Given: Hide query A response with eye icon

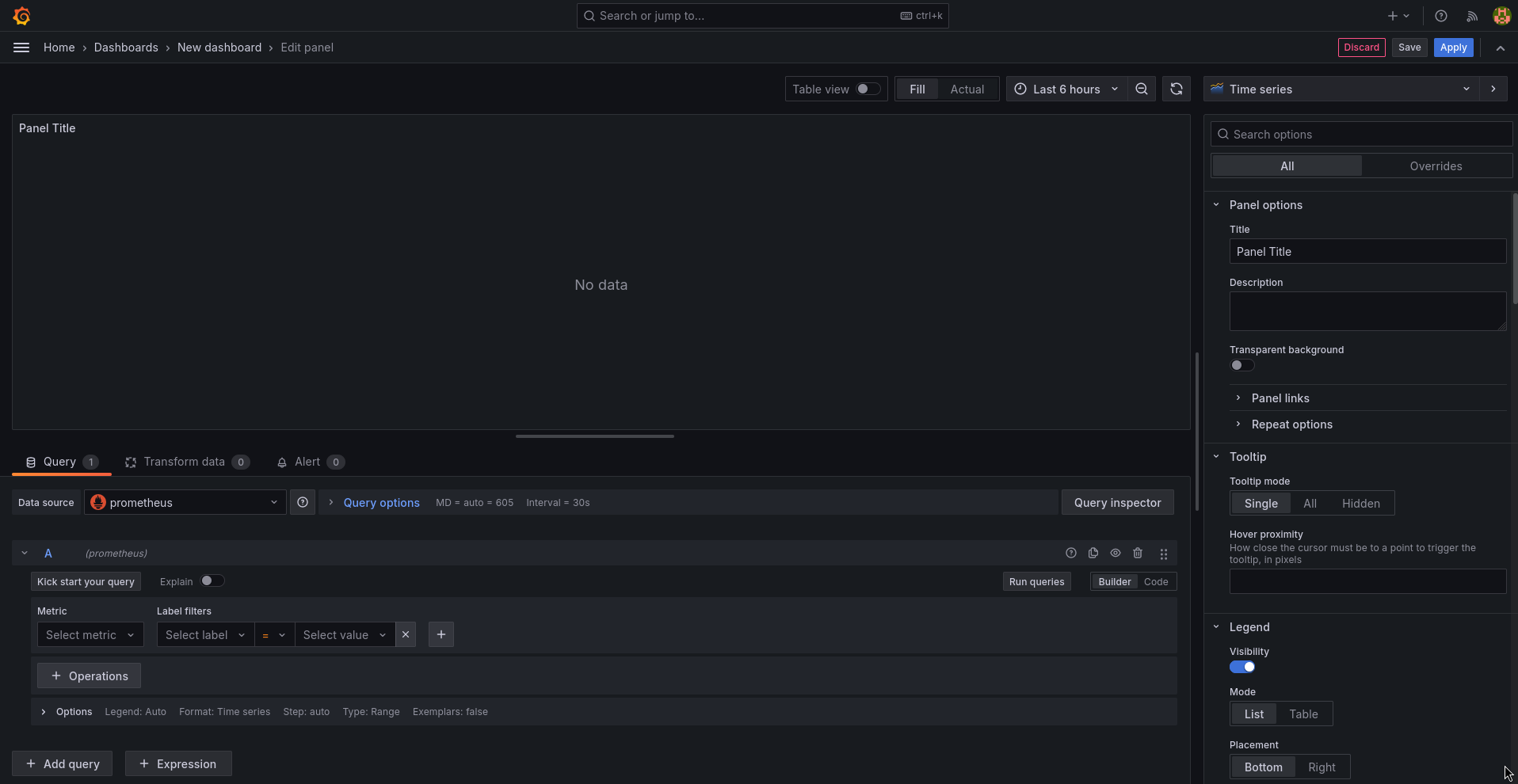Looking at the screenshot, I should coord(1116,554).
